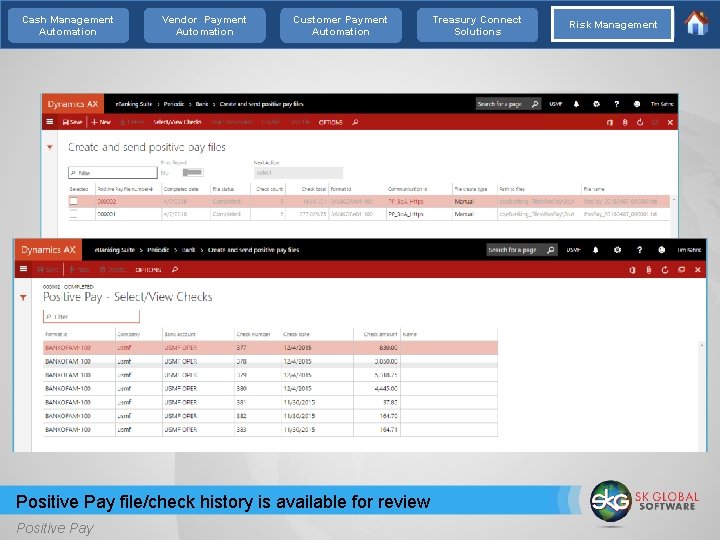The width and height of the screenshot is (720, 540).
Task: Click Save in upper window toolbar
Action: pyautogui.click(x=72, y=122)
